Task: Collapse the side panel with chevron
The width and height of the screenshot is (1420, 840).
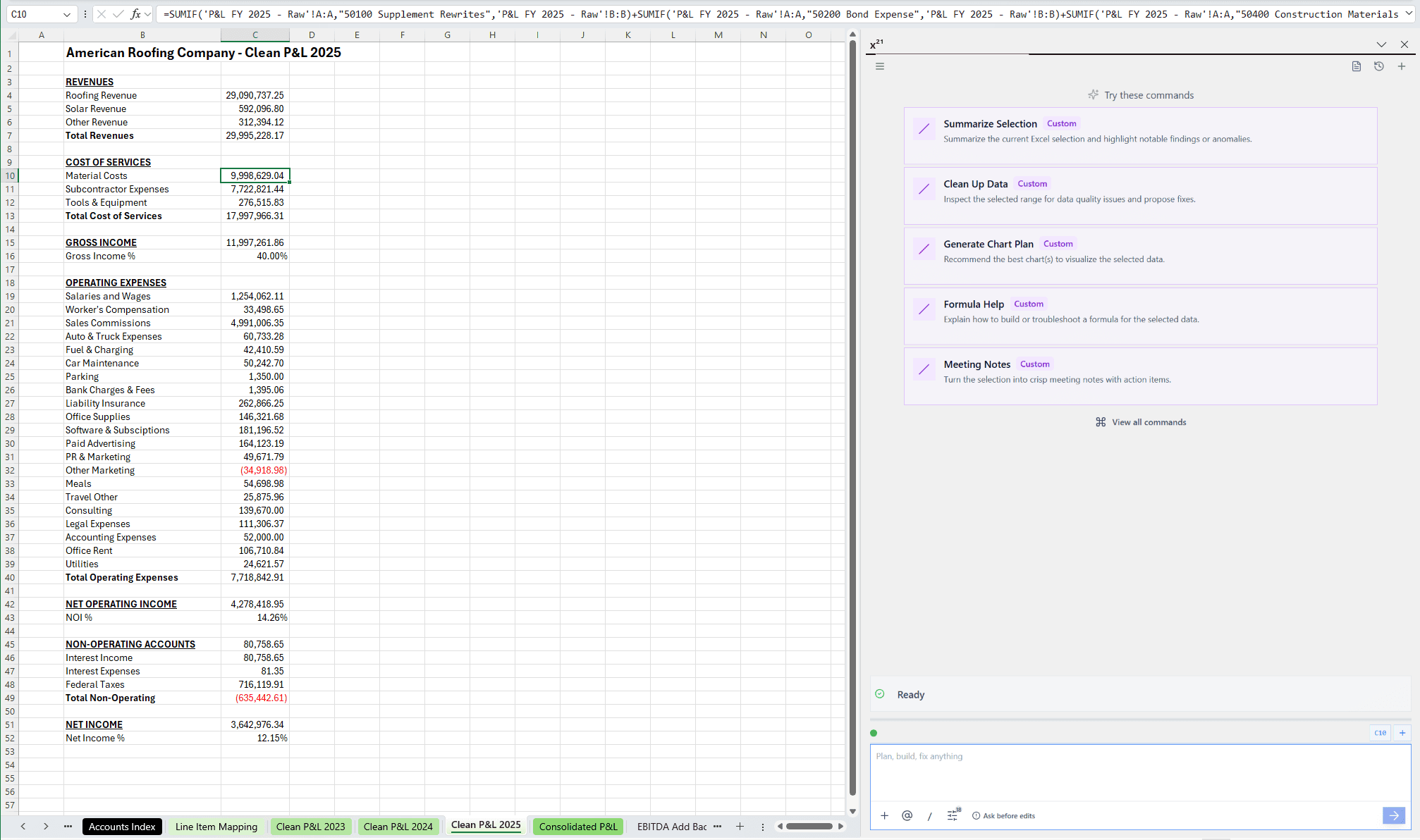Action: [1381, 44]
